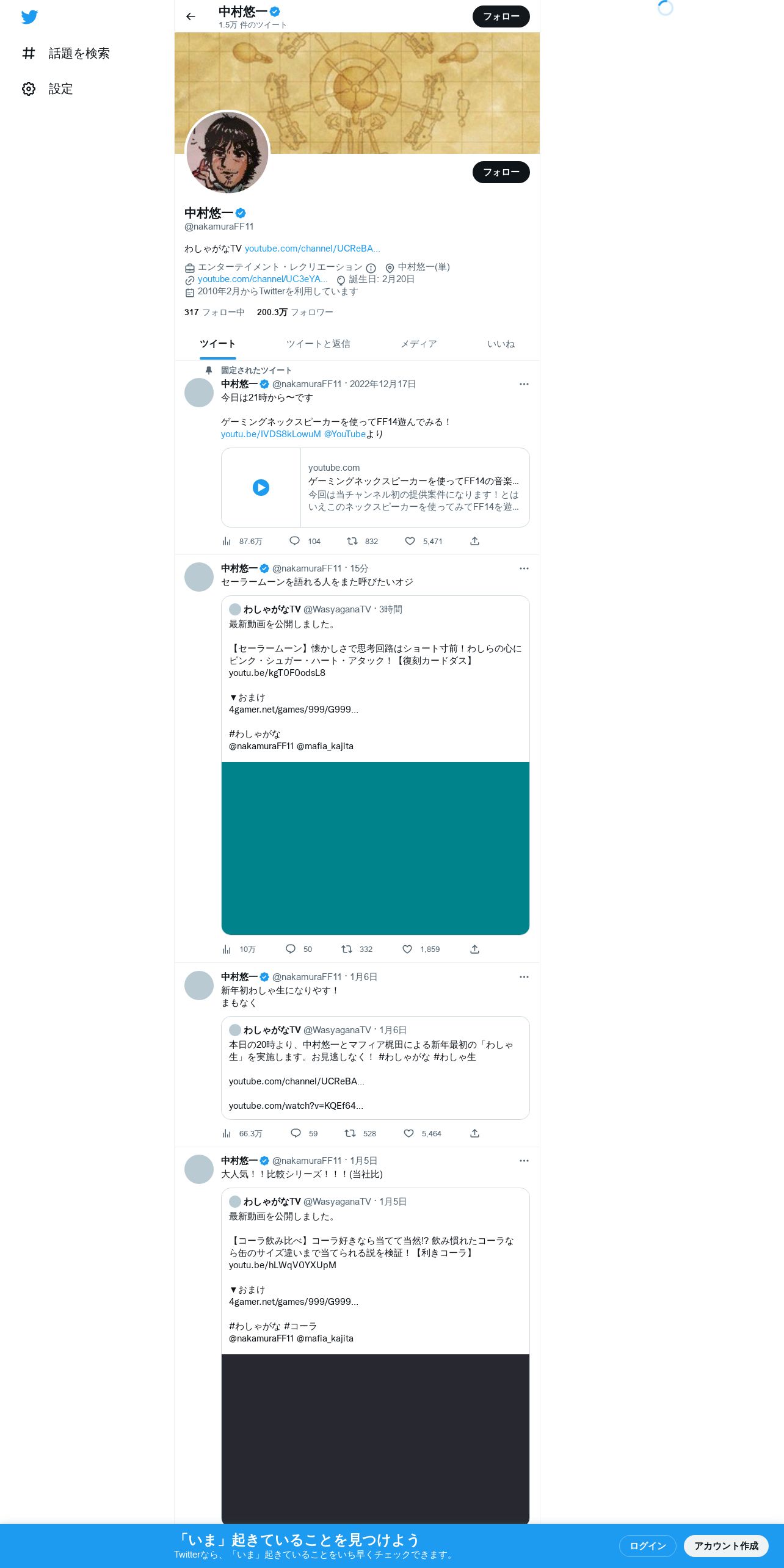Like the pinned tweet with 5,471 likes
Image resolution: width=784 pixels, height=1568 pixels.
coord(410,541)
